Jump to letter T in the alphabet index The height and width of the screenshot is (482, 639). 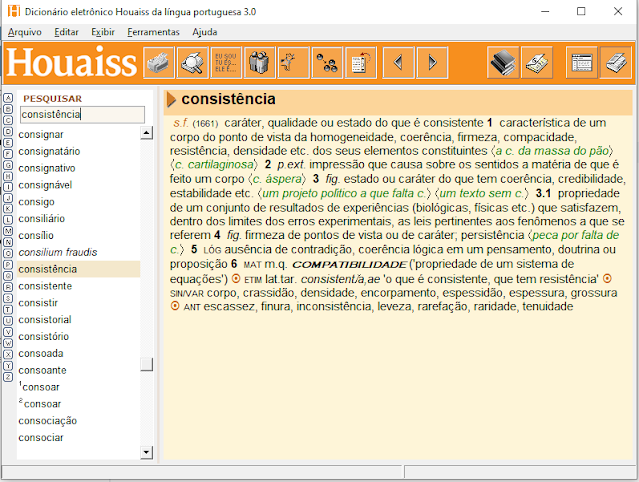(x=8, y=309)
